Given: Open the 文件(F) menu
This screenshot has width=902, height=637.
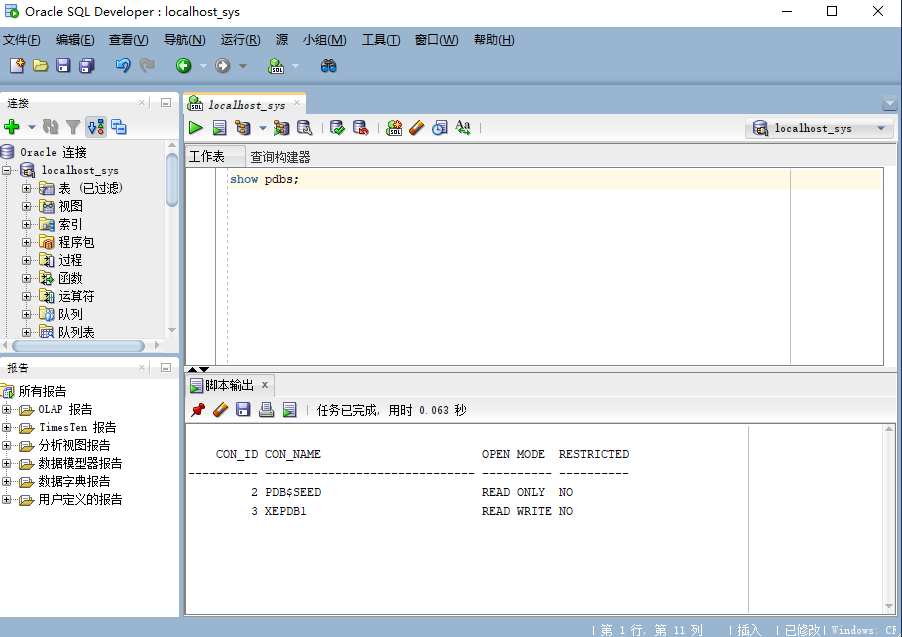Looking at the screenshot, I should 22,40.
